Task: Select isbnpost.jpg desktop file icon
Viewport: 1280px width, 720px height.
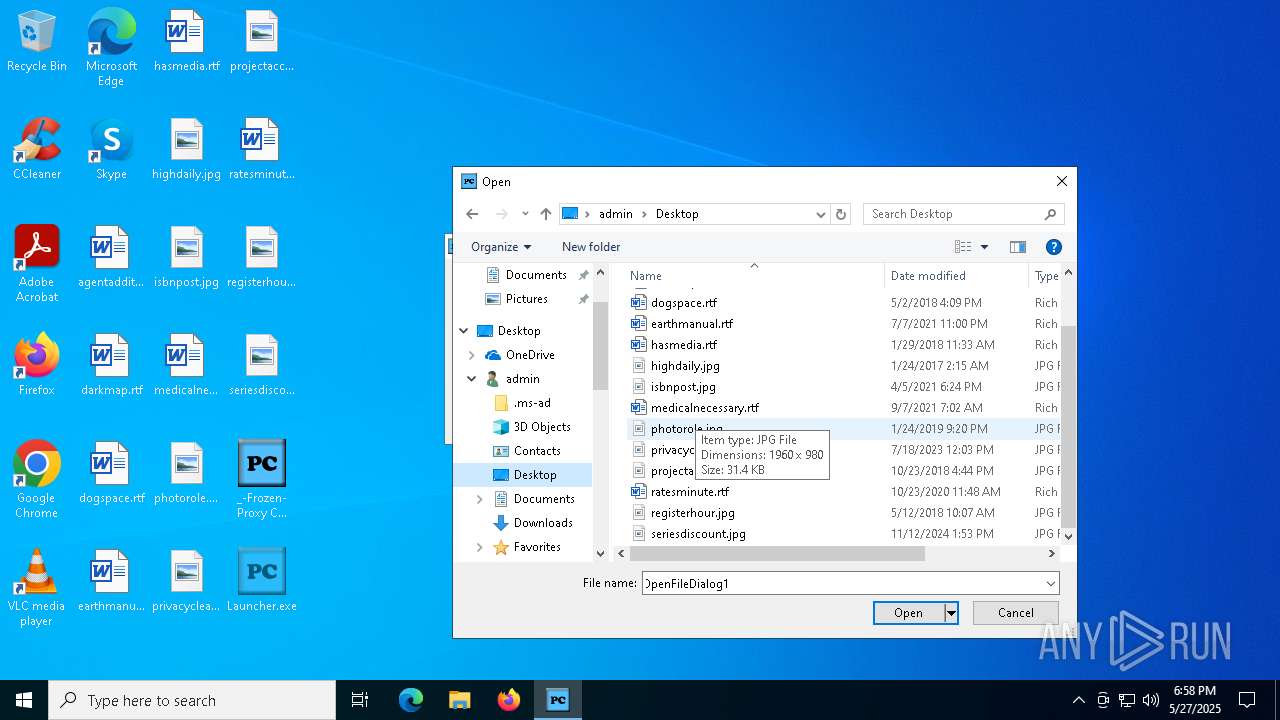Action: pos(186,257)
